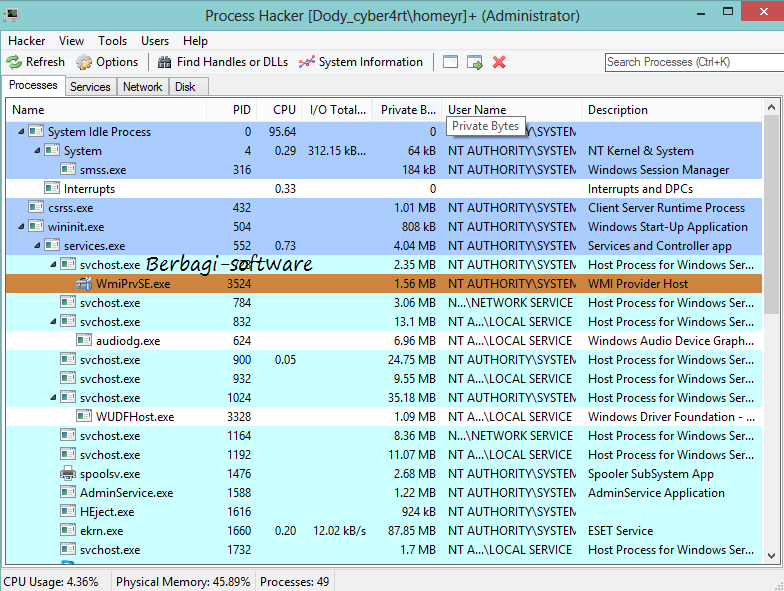
Task: Click the csrss.exe process icon
Action: (36, 208)
